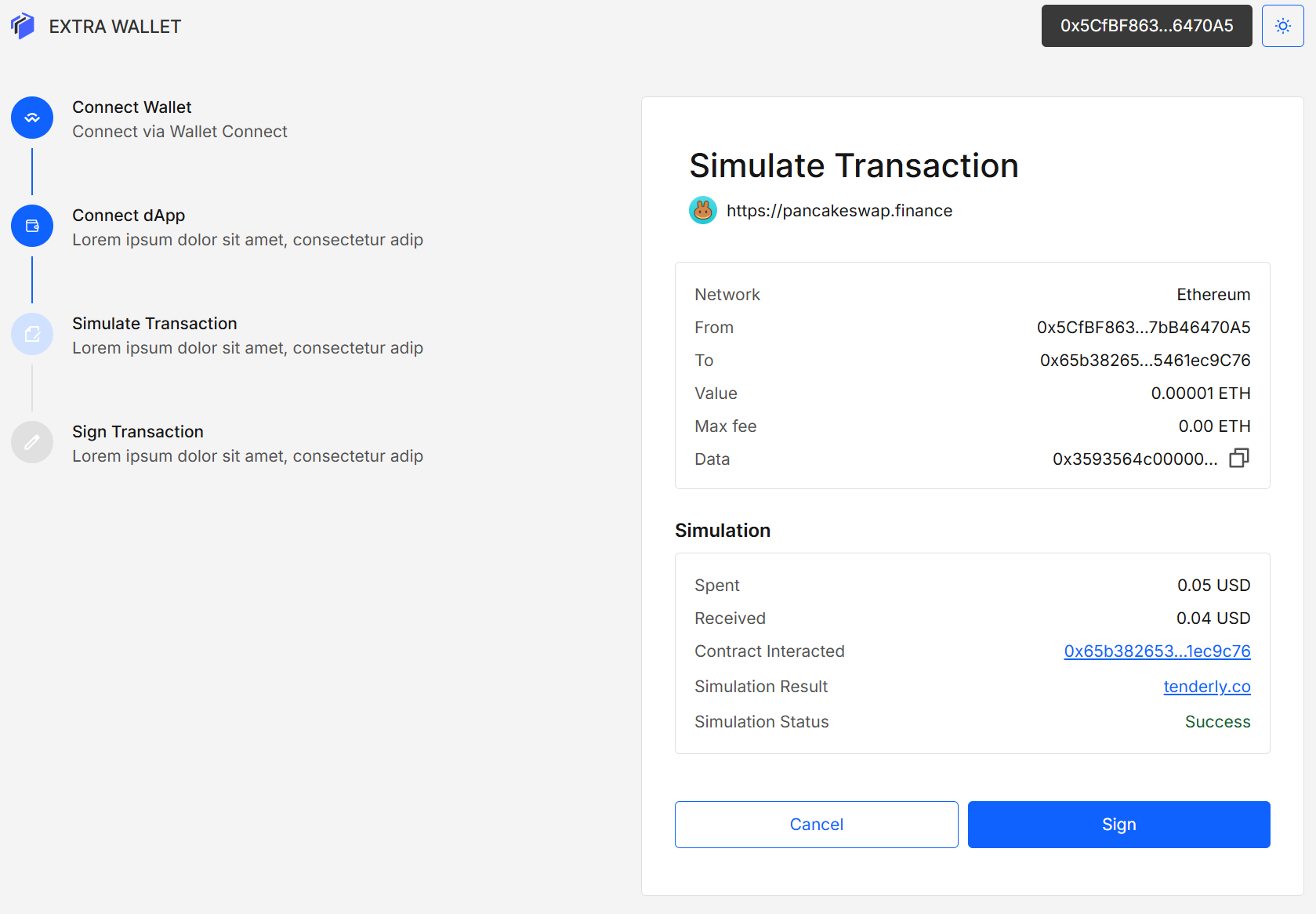Select the Connect Wallet step title
The width and height of the screenshot is (1316, 914).
(132, 107)
